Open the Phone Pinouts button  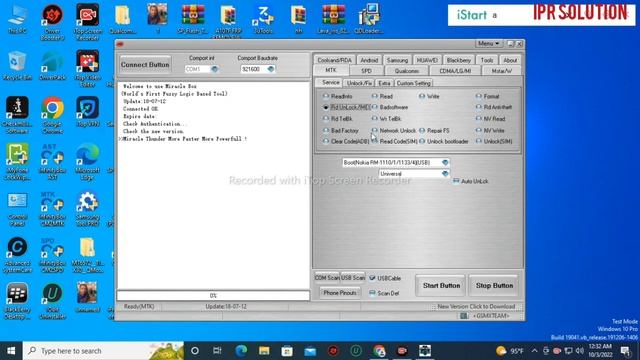(x=340, y=293)
